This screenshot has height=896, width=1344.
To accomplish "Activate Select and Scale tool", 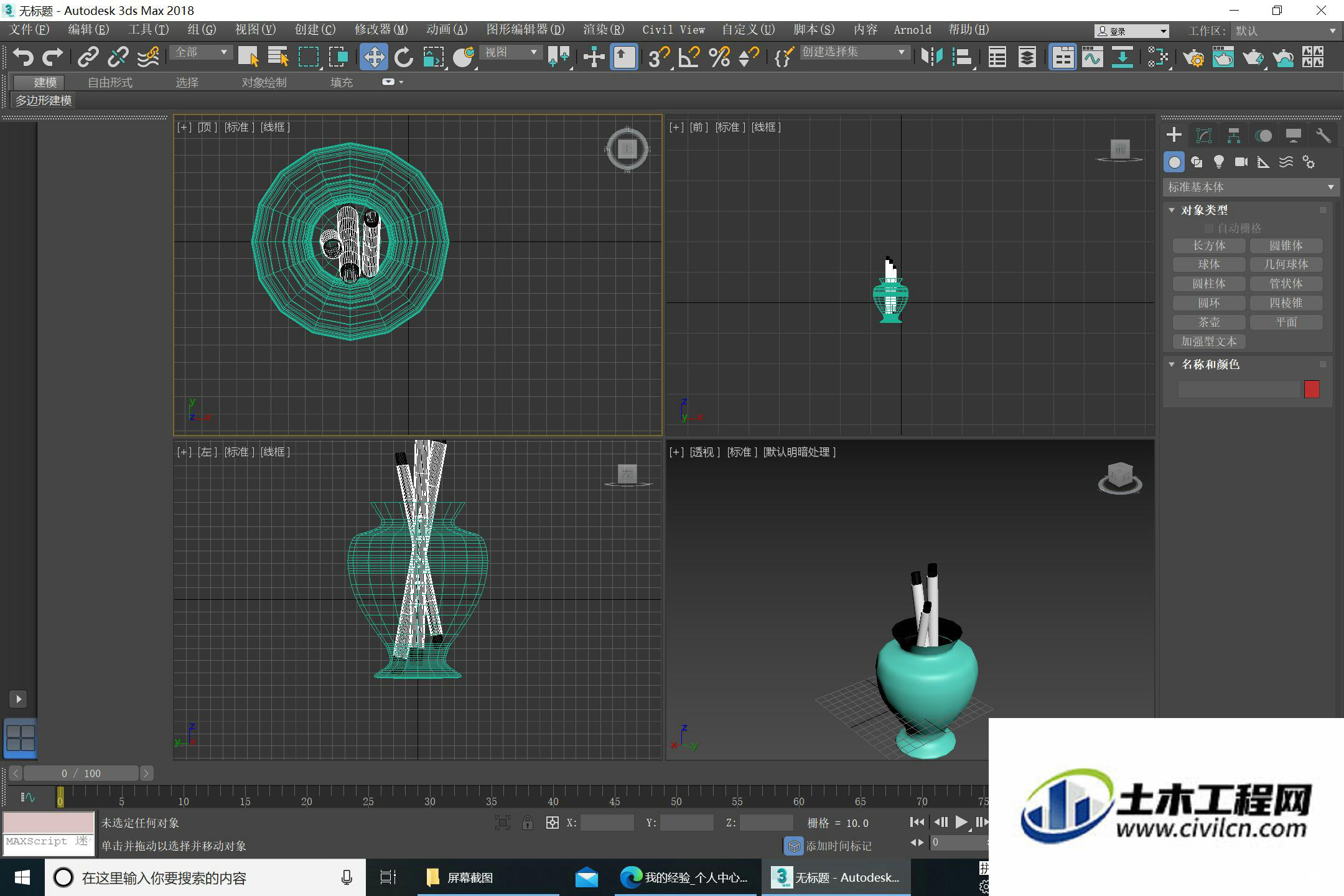I will [x=434, y=57].
